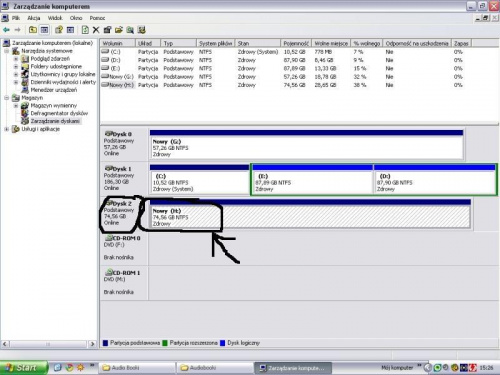Sort by the Wolne miejsce column header
This screenshot has width=500, height=375.
click(x=331, y=43)
